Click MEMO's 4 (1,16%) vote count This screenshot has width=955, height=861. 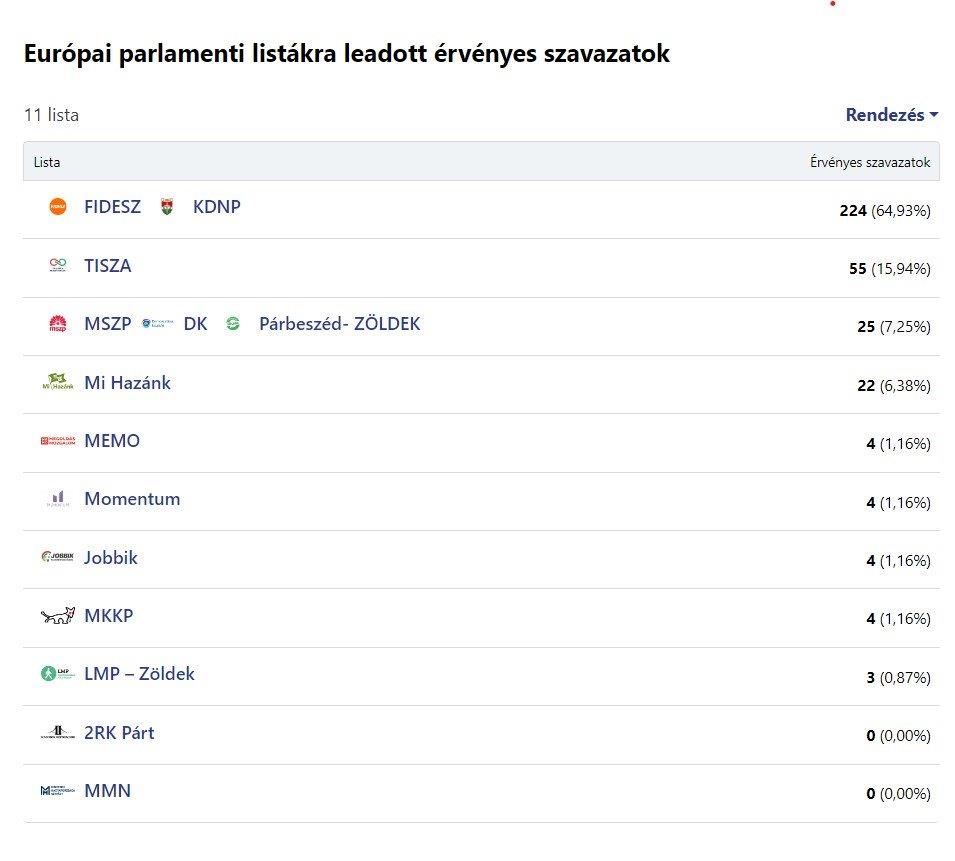(x=898, y=444)
